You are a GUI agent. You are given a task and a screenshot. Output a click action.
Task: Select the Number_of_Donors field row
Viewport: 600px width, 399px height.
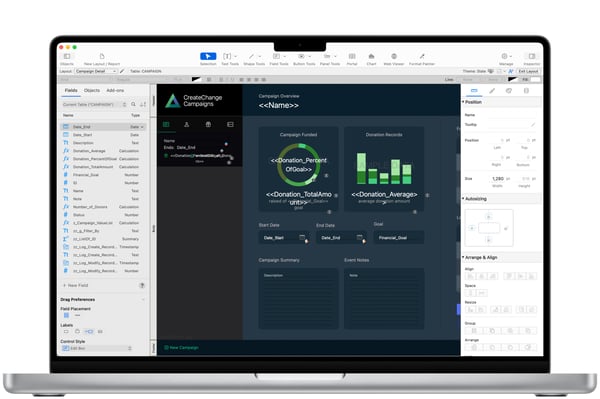[103, 207]
